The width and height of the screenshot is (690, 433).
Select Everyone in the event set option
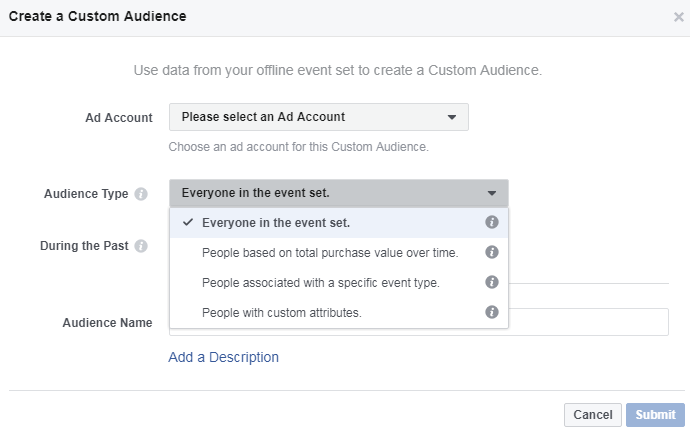click(275, 222)
